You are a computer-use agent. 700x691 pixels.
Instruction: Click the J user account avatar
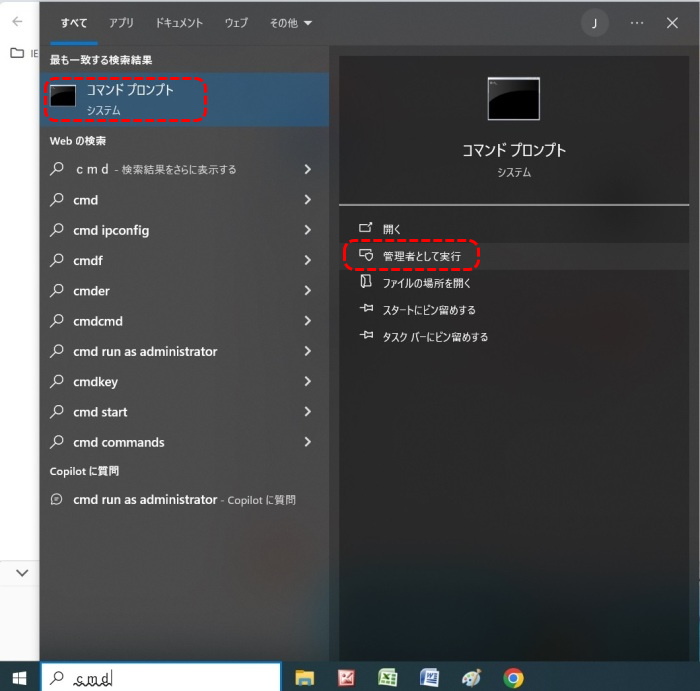(594, 22)
